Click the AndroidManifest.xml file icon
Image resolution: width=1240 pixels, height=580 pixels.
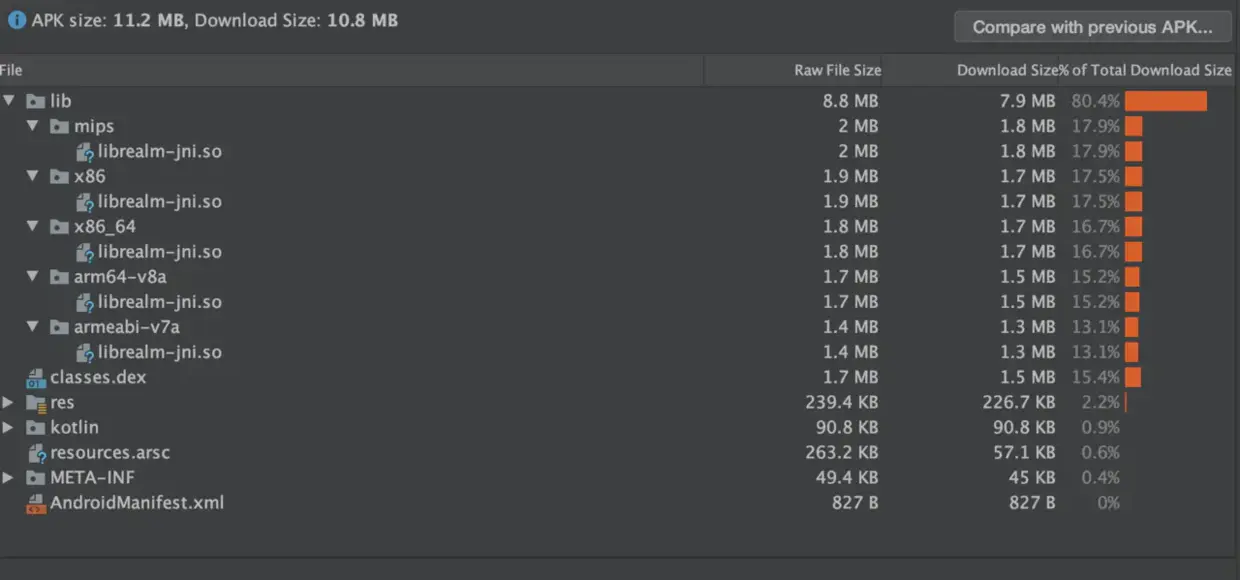click(x=35, y=503)
